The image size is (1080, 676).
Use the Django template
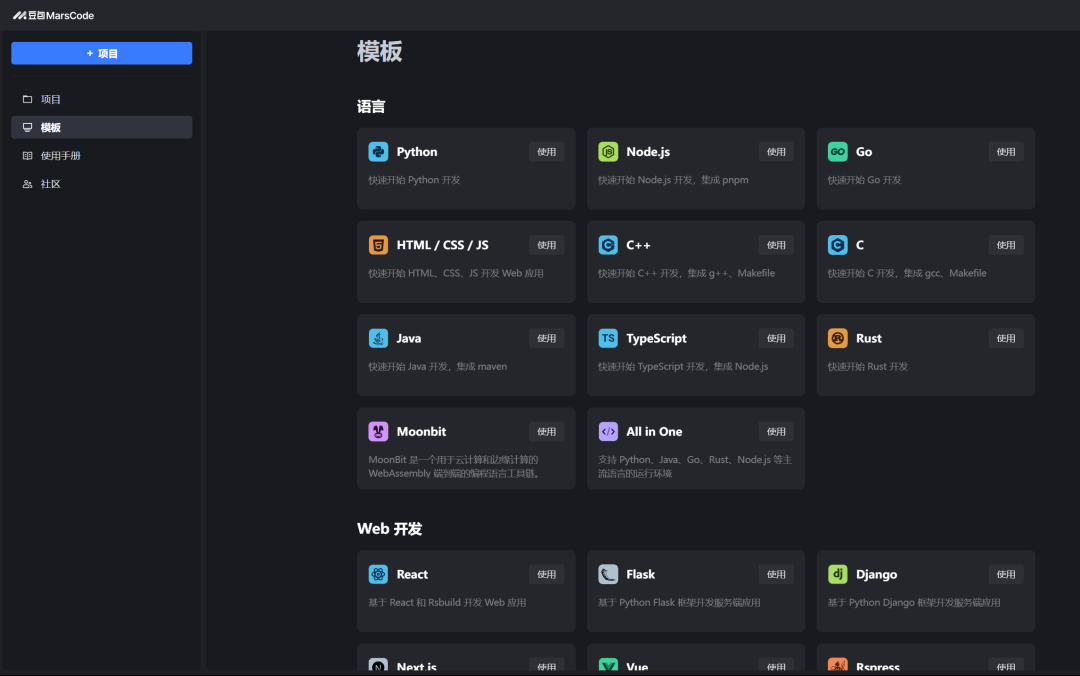(x=1006, y=574)
